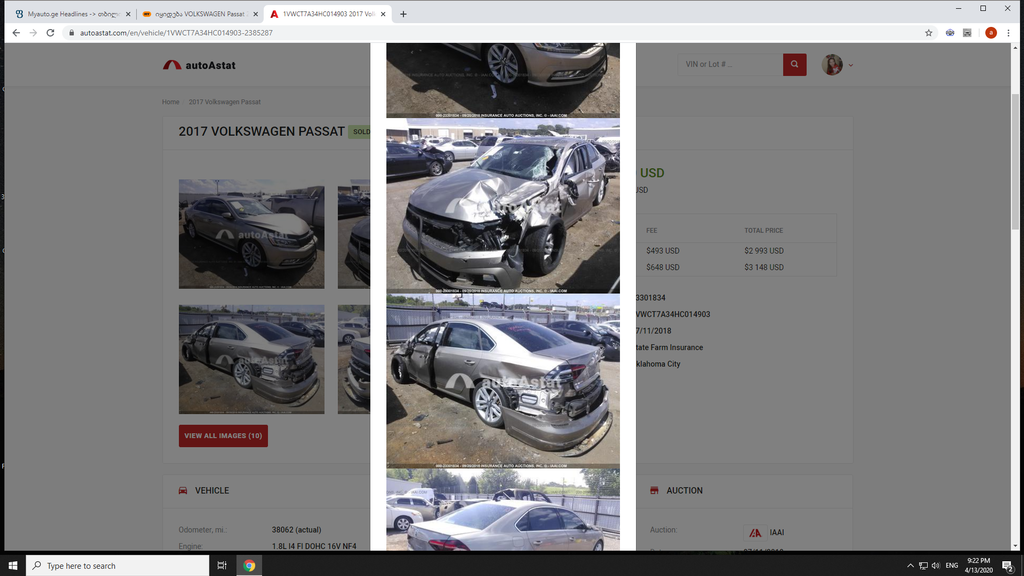Open the Windows Start menu
This screenshot has width=1024, height=576.
(12, 566)
